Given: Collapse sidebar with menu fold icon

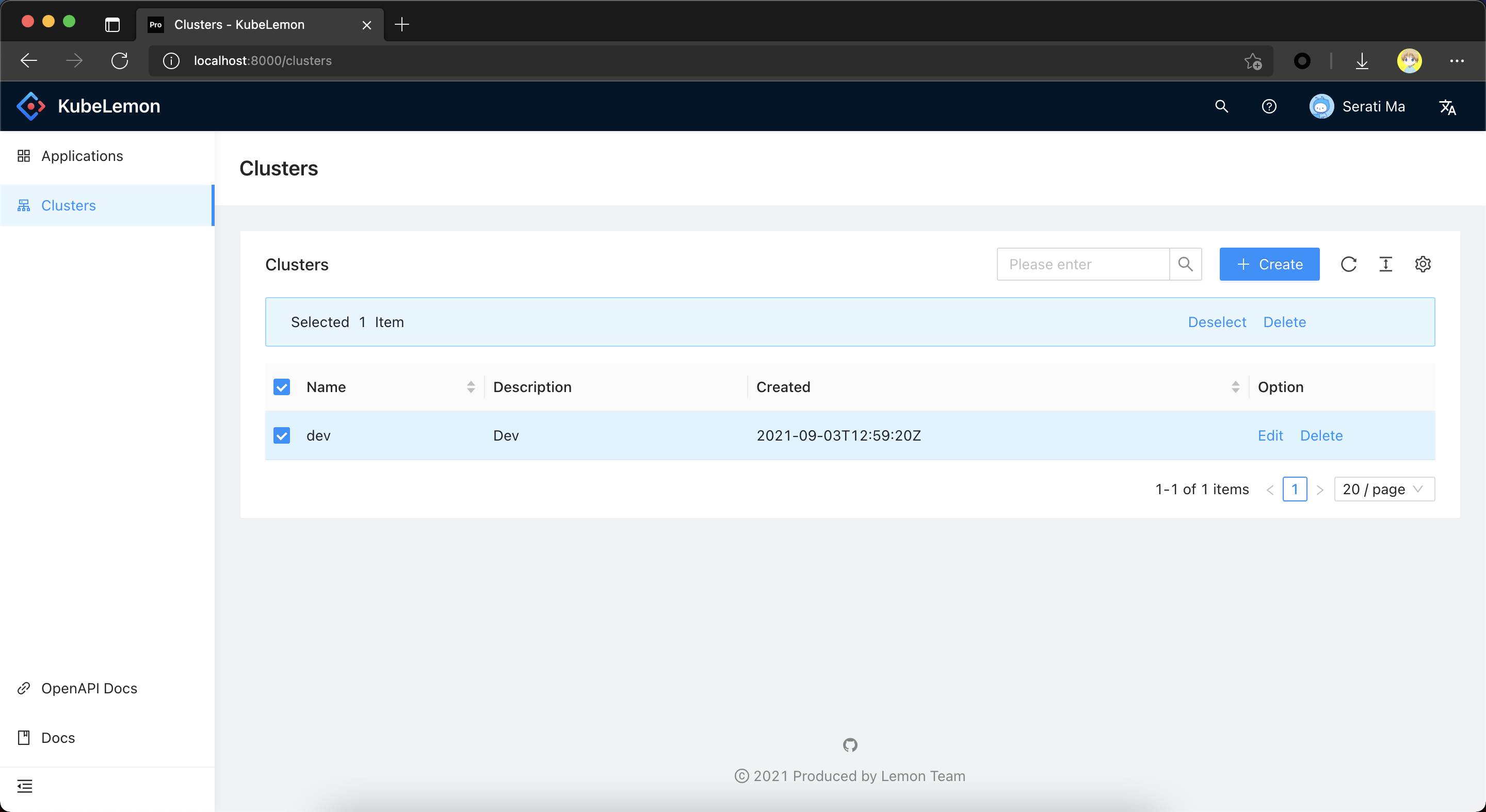Looking at the screenshot, I should click(25, 786).
